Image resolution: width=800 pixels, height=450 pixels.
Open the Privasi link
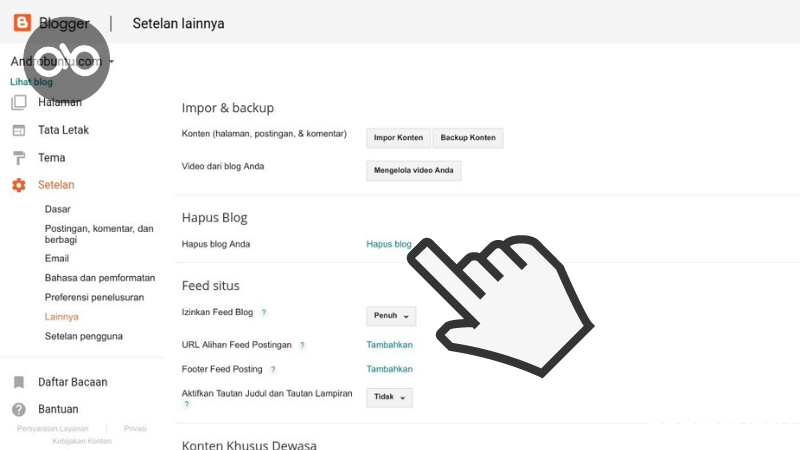135,429
